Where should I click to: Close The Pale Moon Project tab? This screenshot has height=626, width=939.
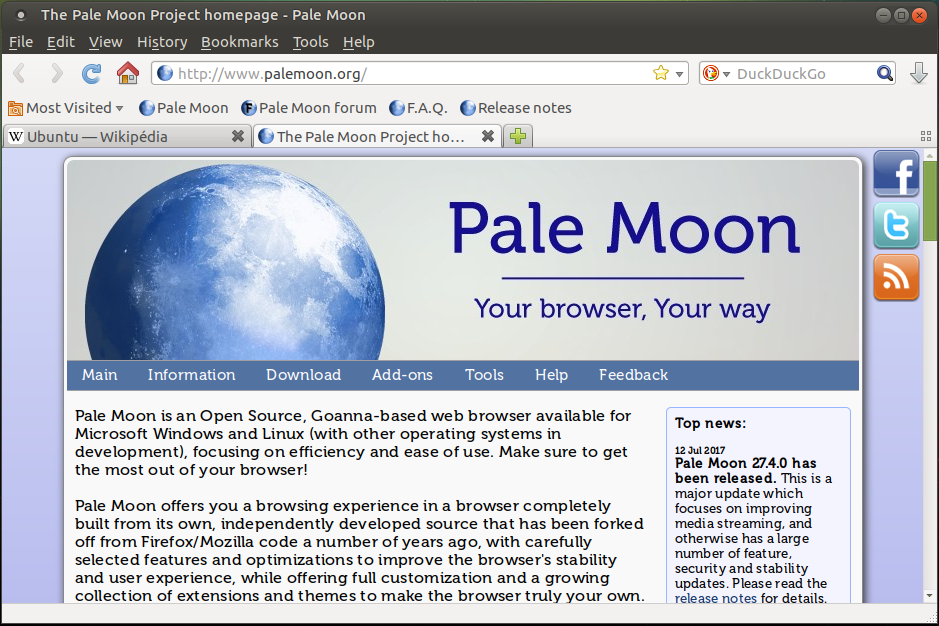[488, 136]
